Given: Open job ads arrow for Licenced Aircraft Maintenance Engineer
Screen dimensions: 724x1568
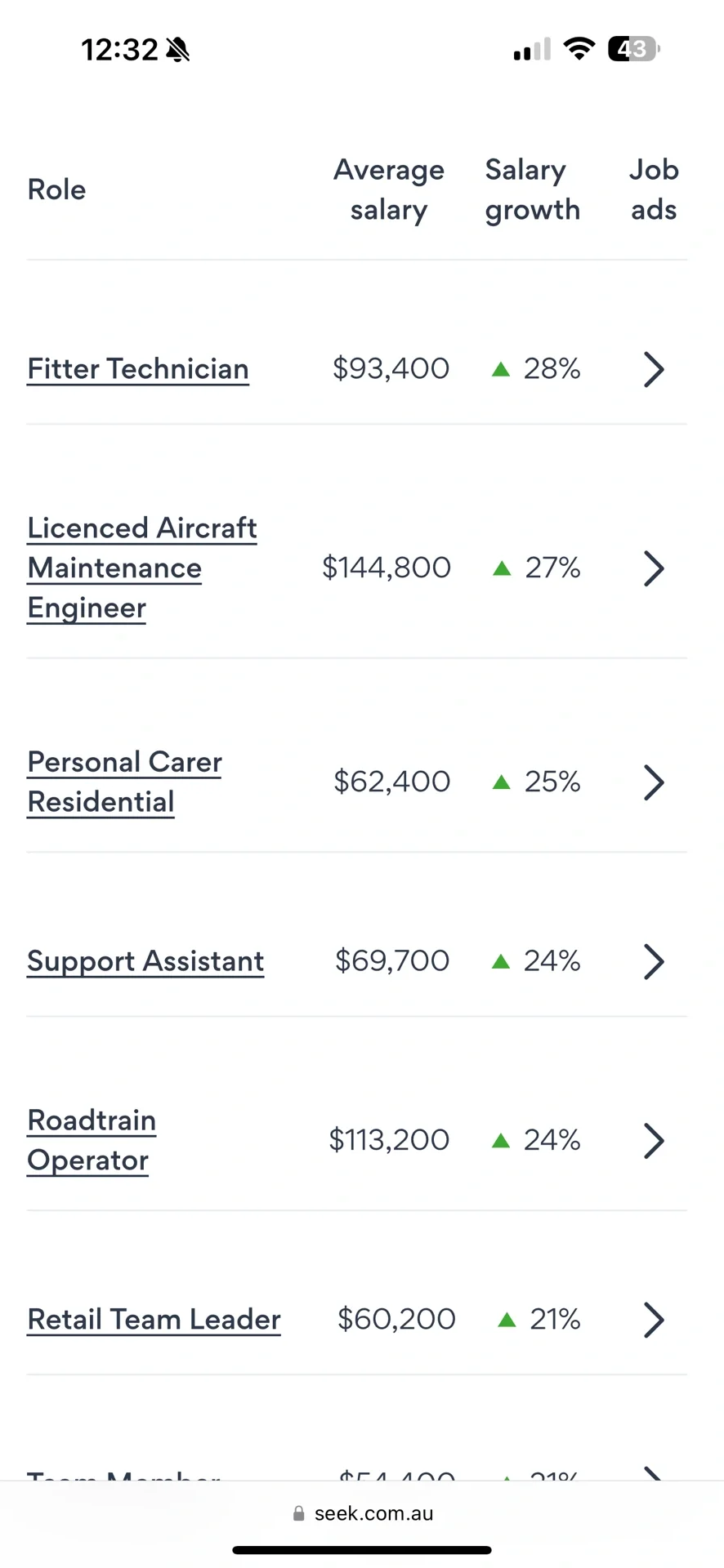Looking at the screenshot, I should click(654, 568).
